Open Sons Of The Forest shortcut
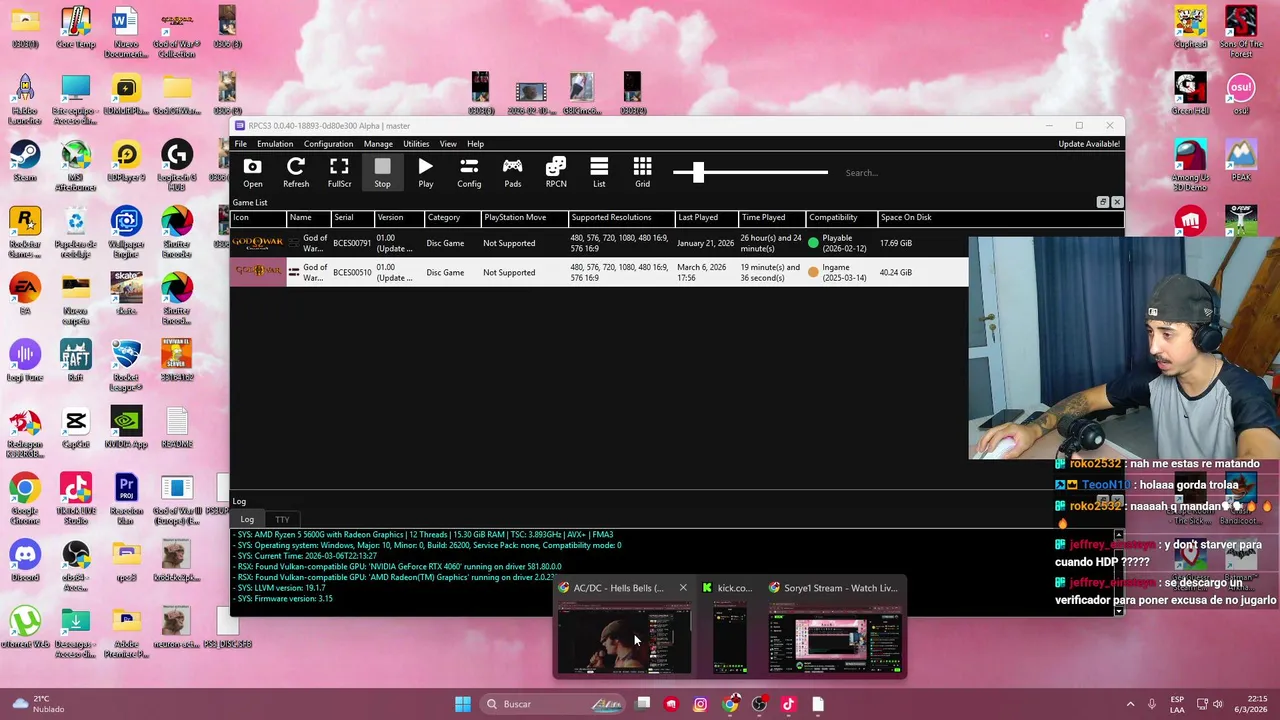Screen dimensions: 1280x720 click(1241, 31)
